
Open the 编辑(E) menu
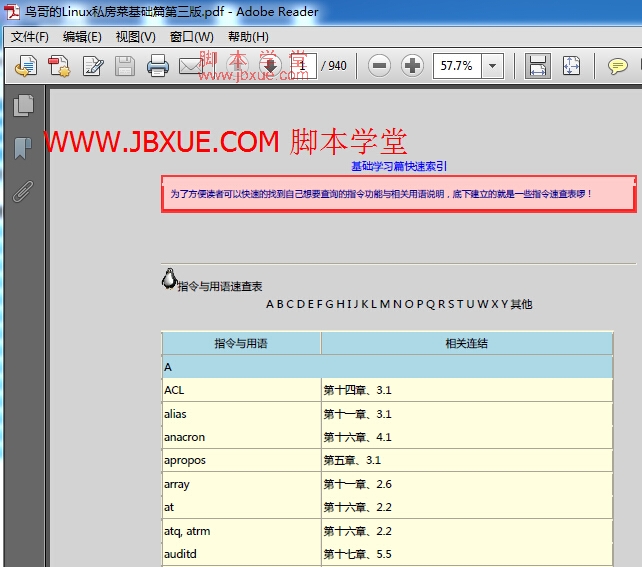[82, 37]
